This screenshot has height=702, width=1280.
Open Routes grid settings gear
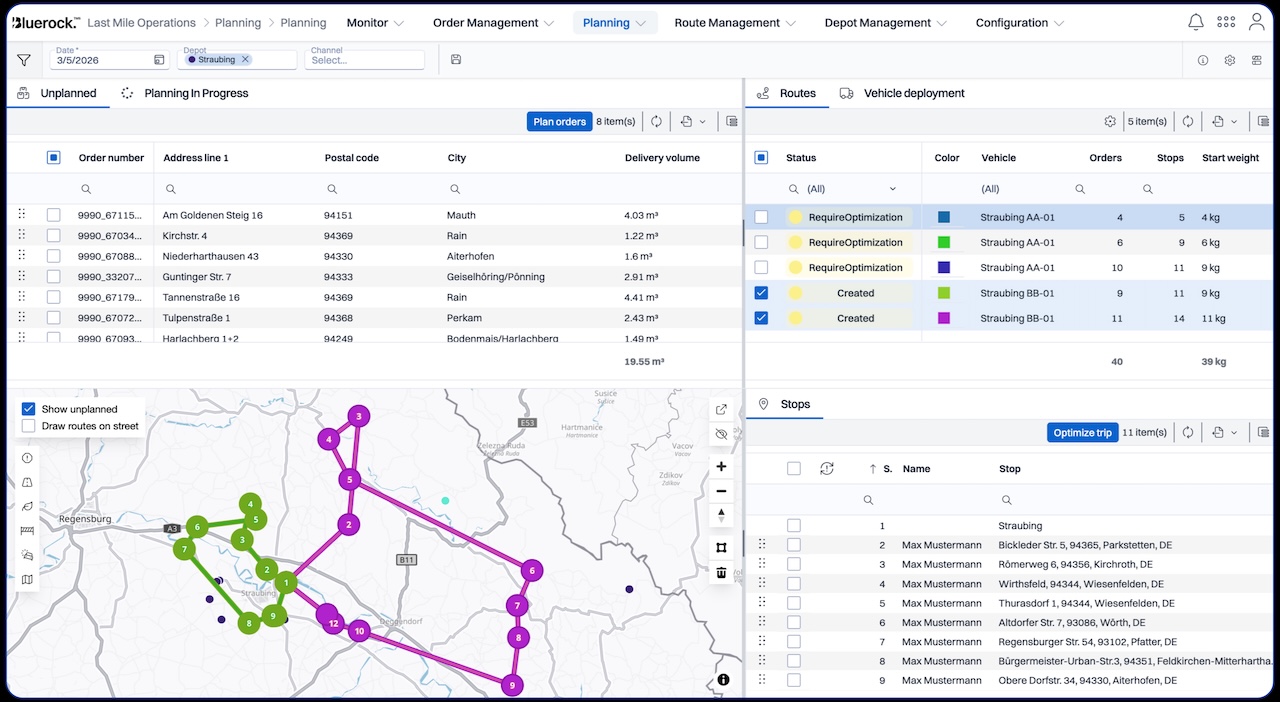[1110, 121]
